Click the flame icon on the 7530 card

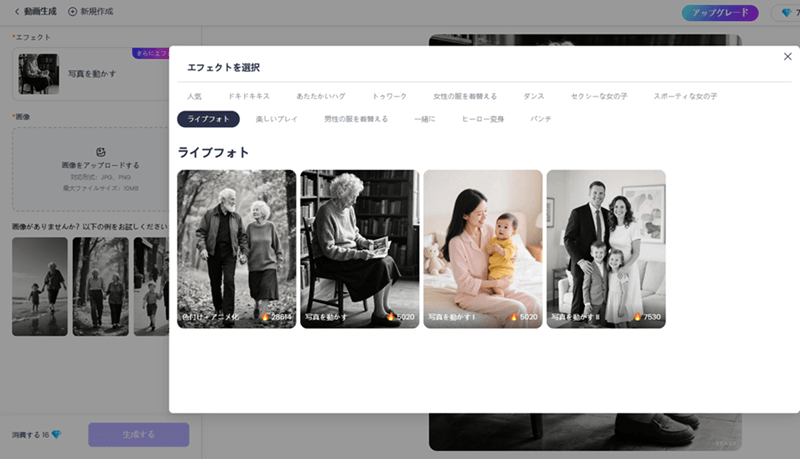637,317
